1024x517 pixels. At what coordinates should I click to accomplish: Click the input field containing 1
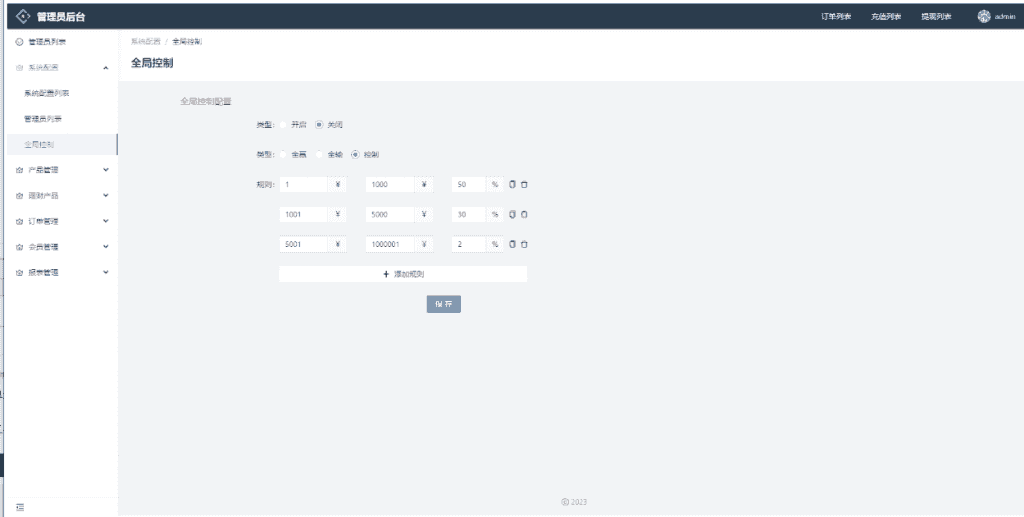pos(304,184)
